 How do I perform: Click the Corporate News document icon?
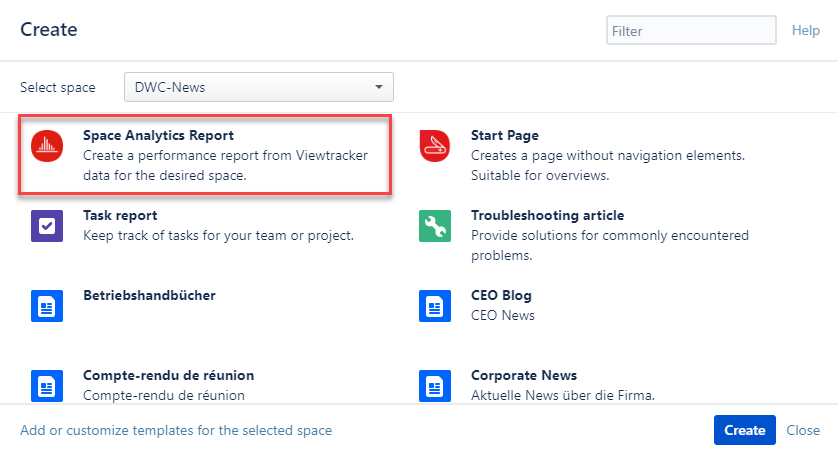(435, 385)
